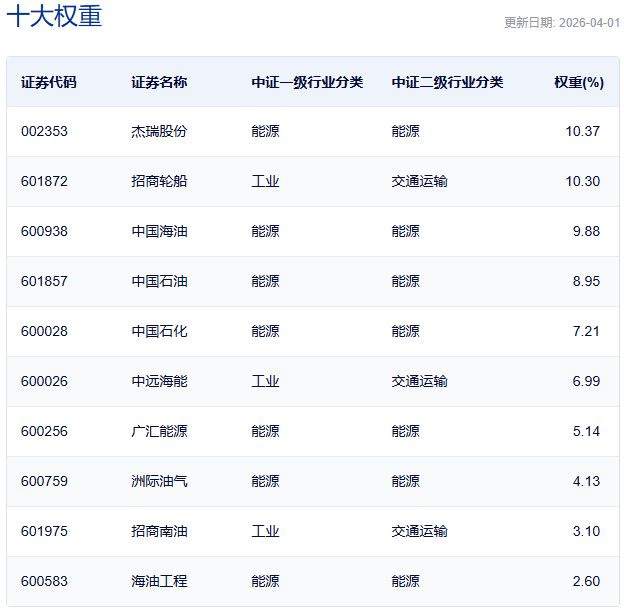The height and width of the screenshot is (610, 624).
Task: Click the 中证二级行业分类 column header
Action: [447, 82]
